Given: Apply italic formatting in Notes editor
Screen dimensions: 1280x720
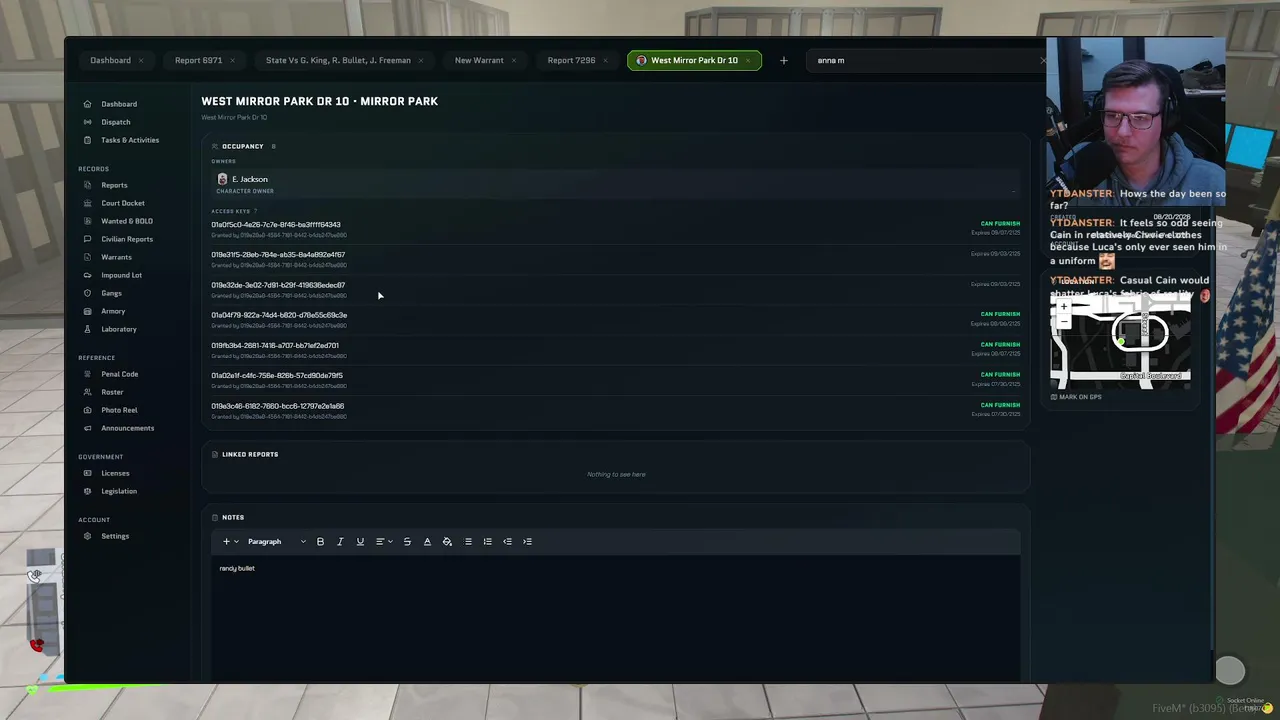Looking at the screenshot, I should pos(340,542).
